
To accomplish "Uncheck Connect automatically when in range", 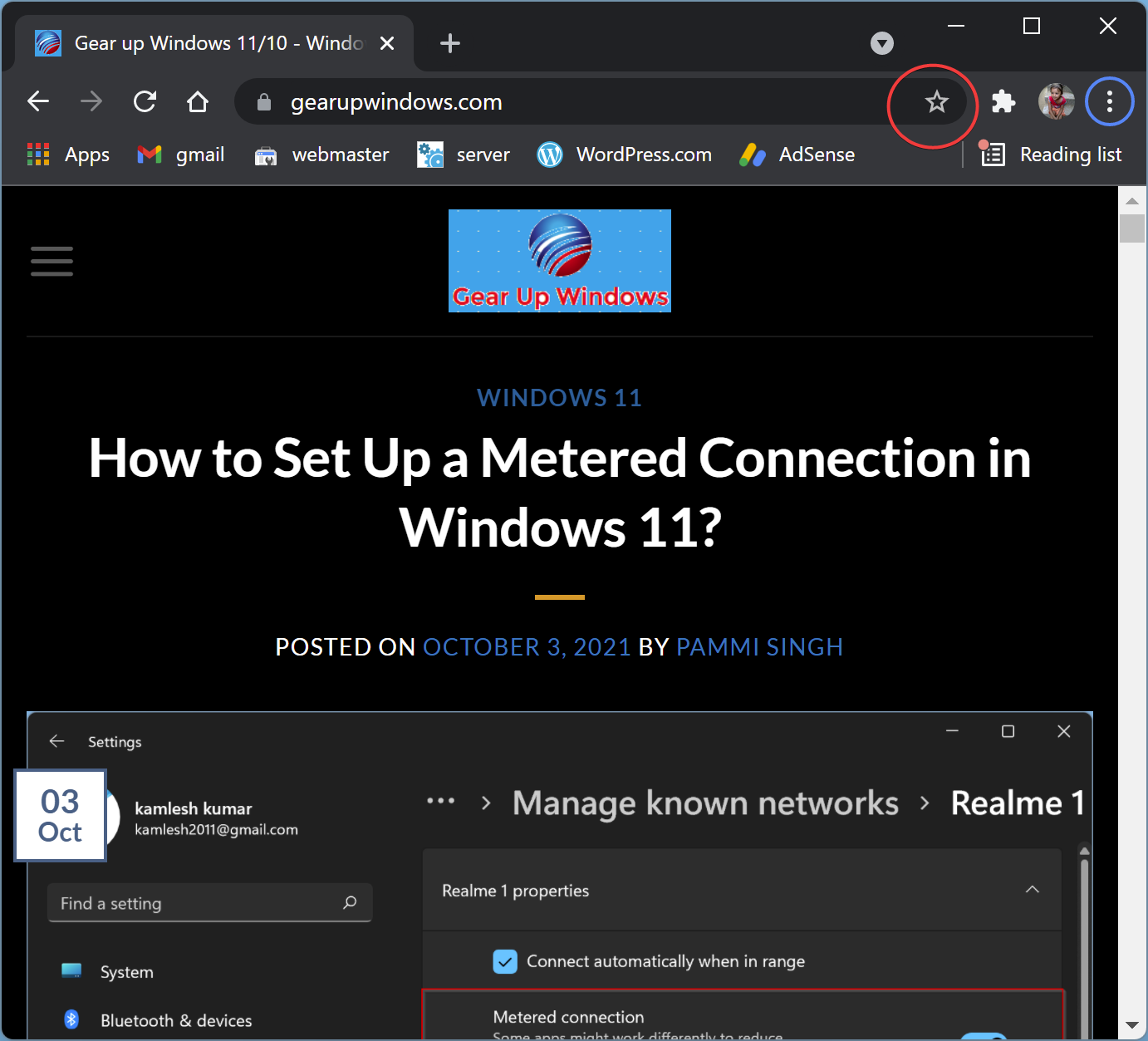I will click(505, 961).
